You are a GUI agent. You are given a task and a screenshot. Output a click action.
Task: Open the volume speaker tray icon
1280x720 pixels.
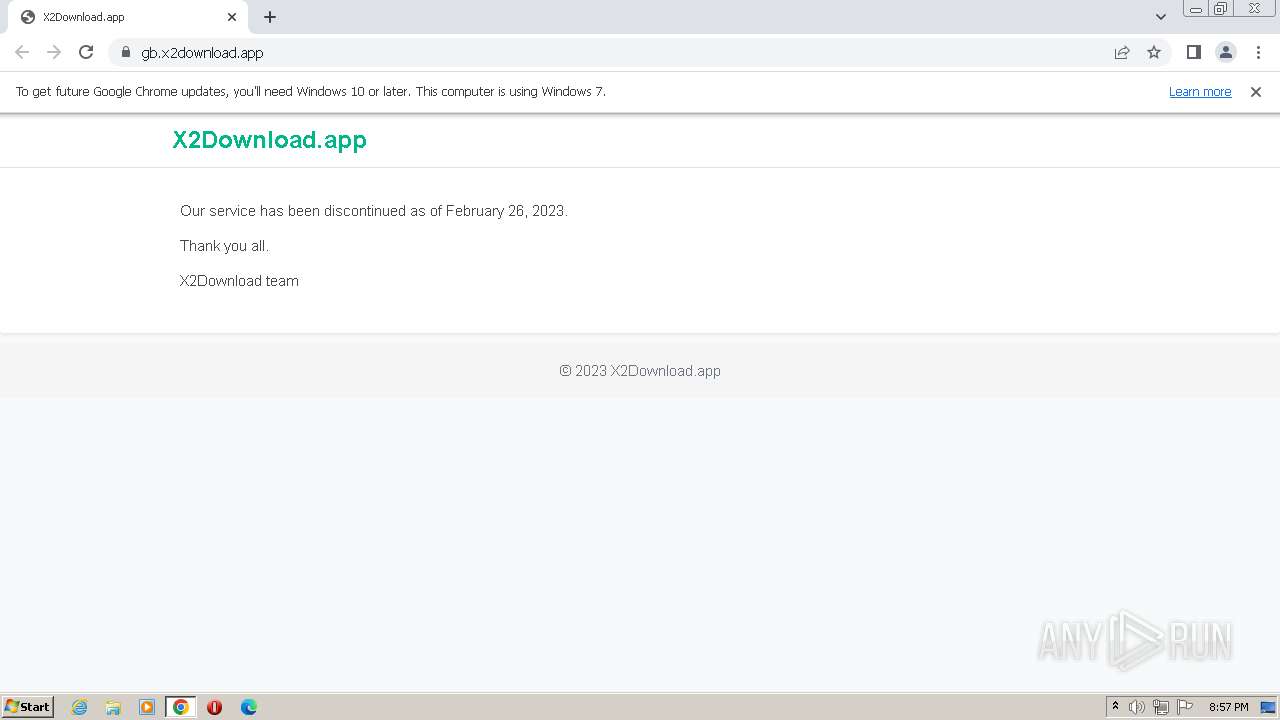tap(1137, 707)
